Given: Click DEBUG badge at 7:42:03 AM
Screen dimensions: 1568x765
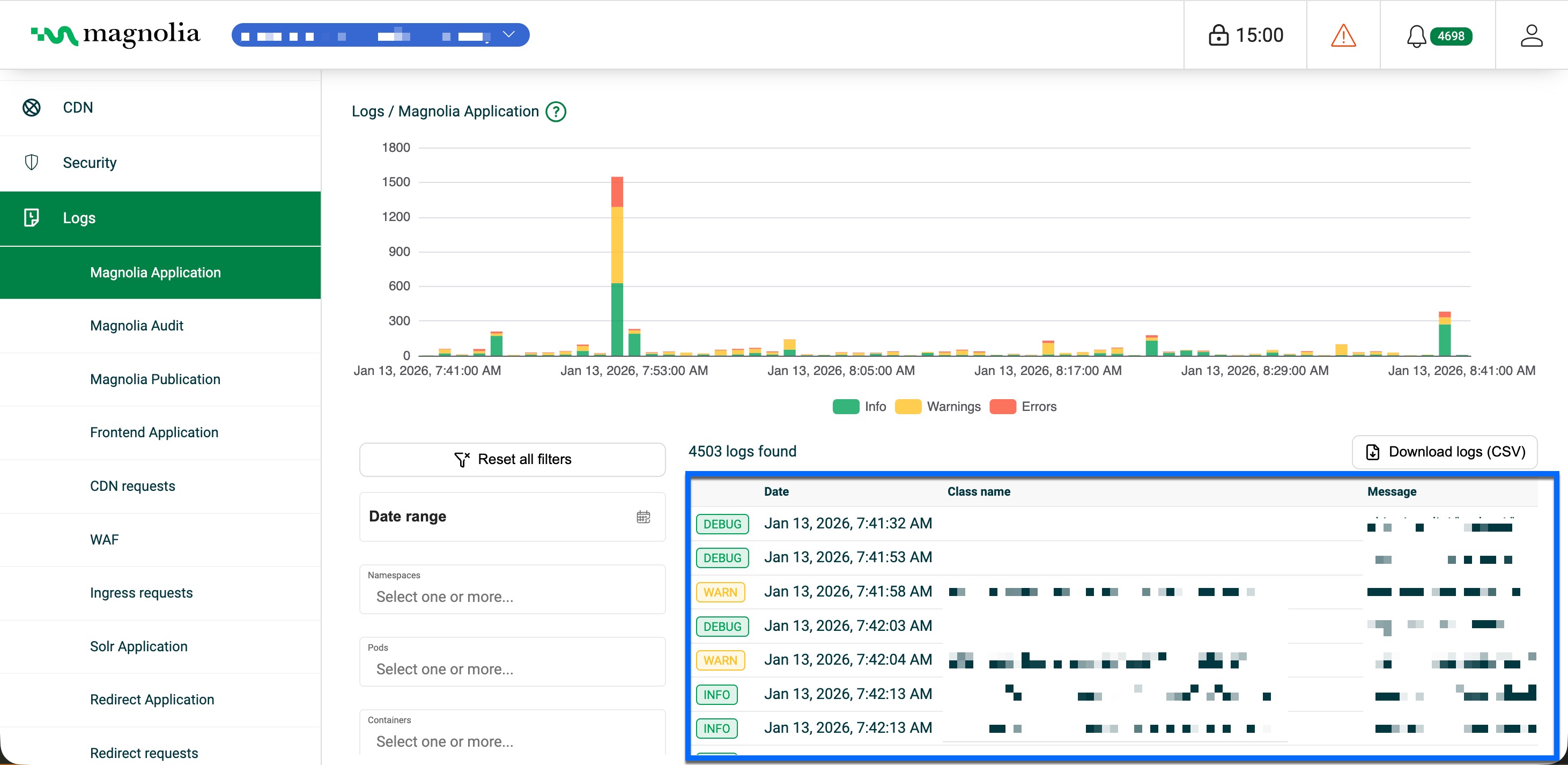Looking at the screenshot, I should click(x=722, y=626).
